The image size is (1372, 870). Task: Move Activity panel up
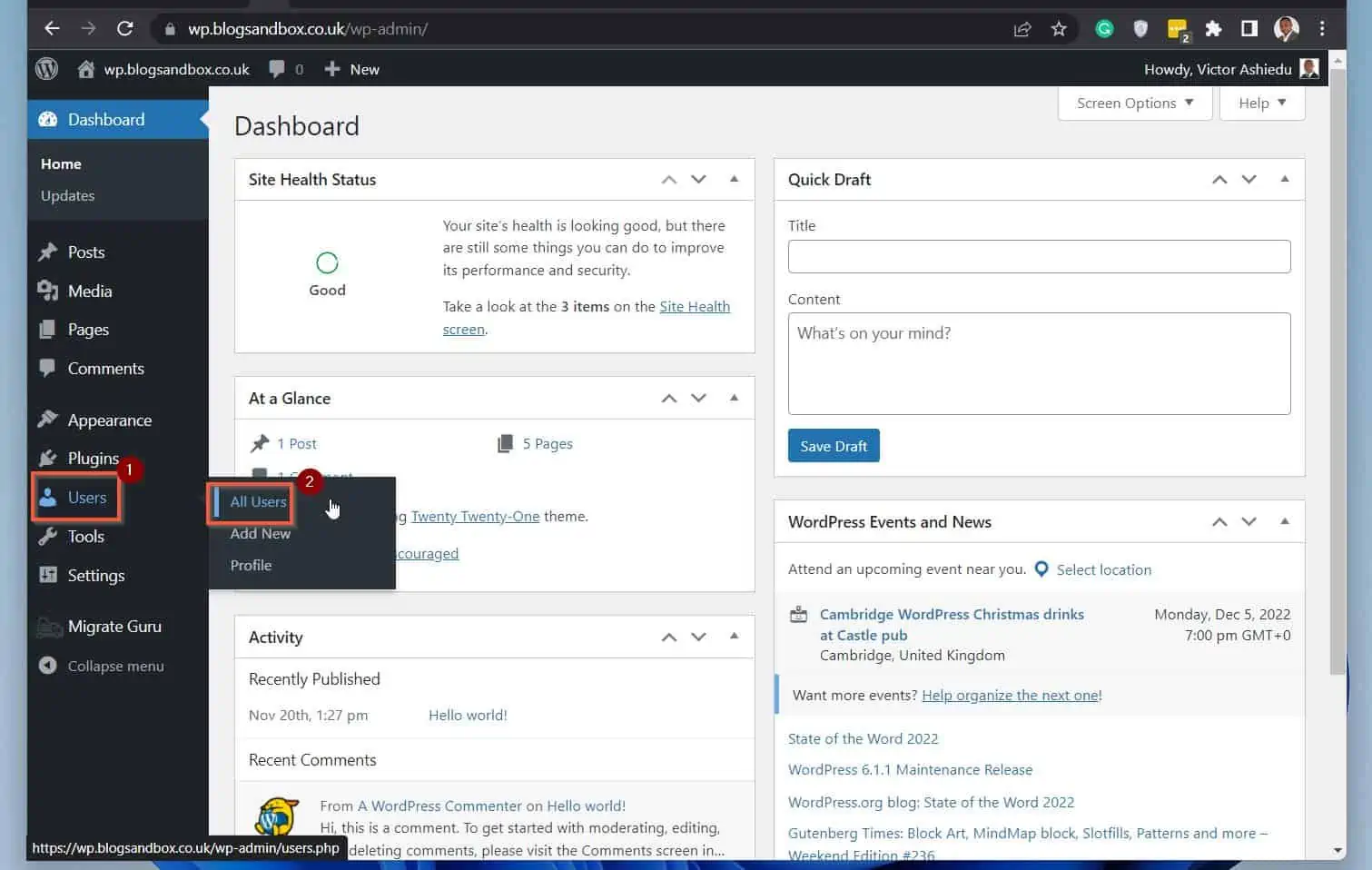pyautogui.click(x=669, y=638)
